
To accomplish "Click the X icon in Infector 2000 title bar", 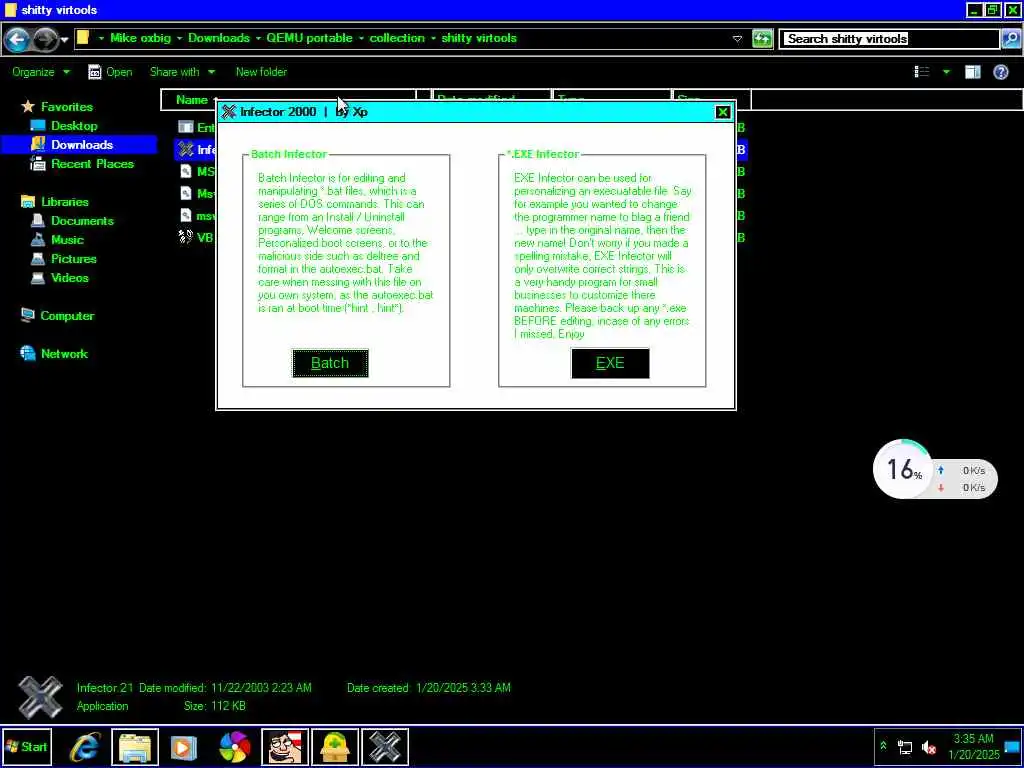I will [228, 112].
